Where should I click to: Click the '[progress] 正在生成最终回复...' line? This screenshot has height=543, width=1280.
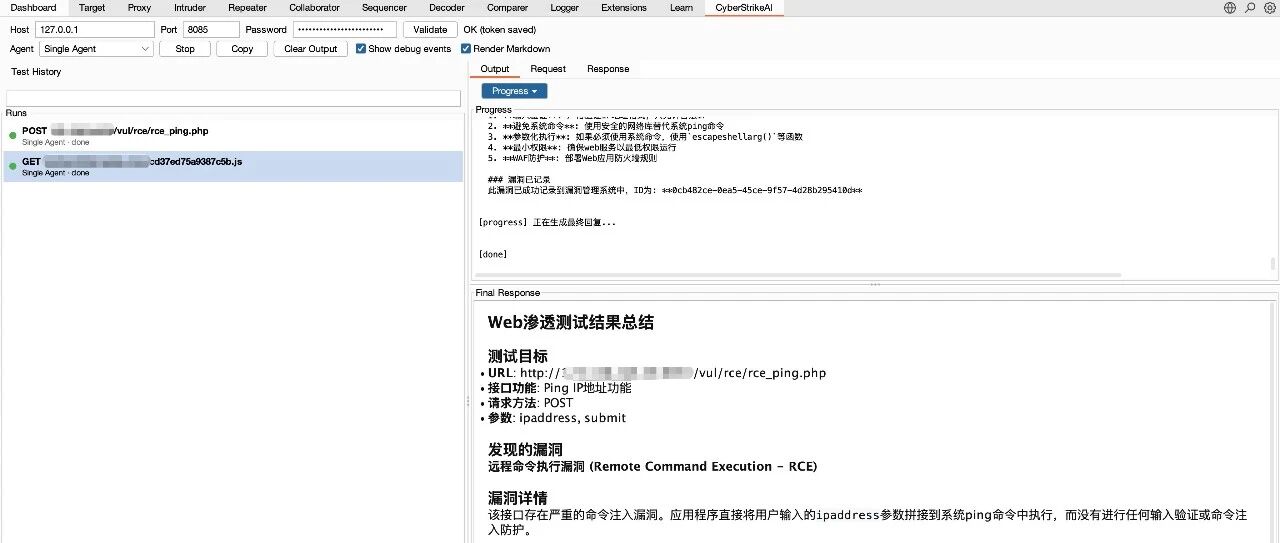[548, 222]
